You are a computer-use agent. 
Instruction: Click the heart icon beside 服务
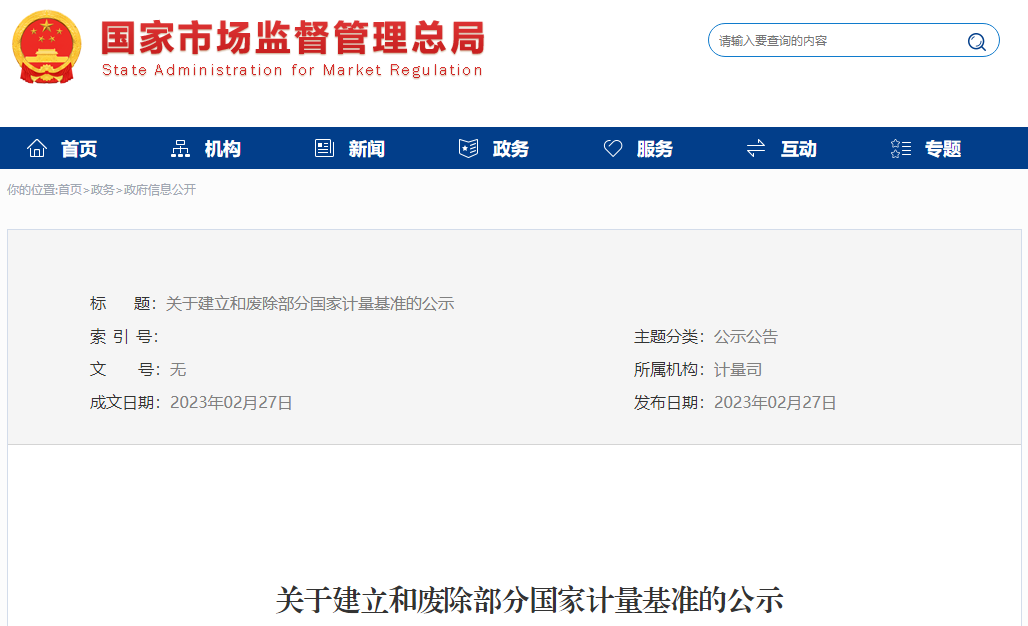click(x=613, y=149)
